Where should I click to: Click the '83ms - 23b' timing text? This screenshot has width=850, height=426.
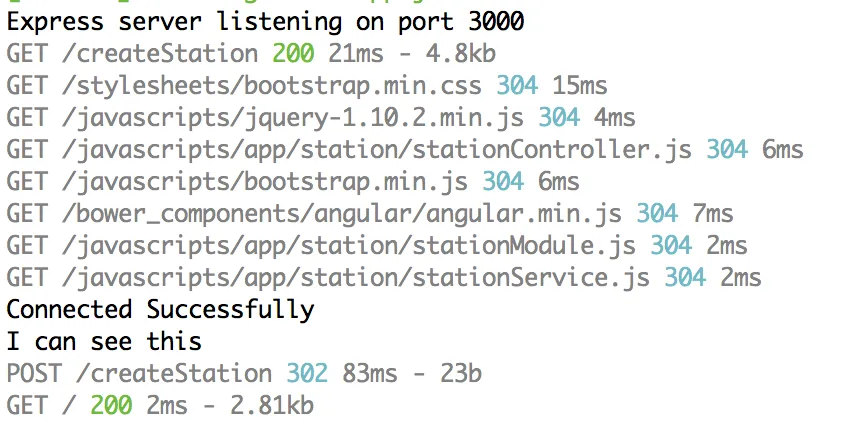[412, 373]
